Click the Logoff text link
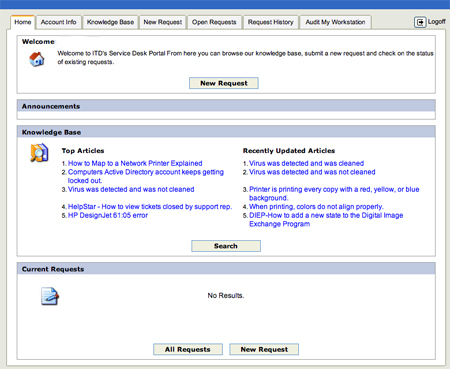 437,22
